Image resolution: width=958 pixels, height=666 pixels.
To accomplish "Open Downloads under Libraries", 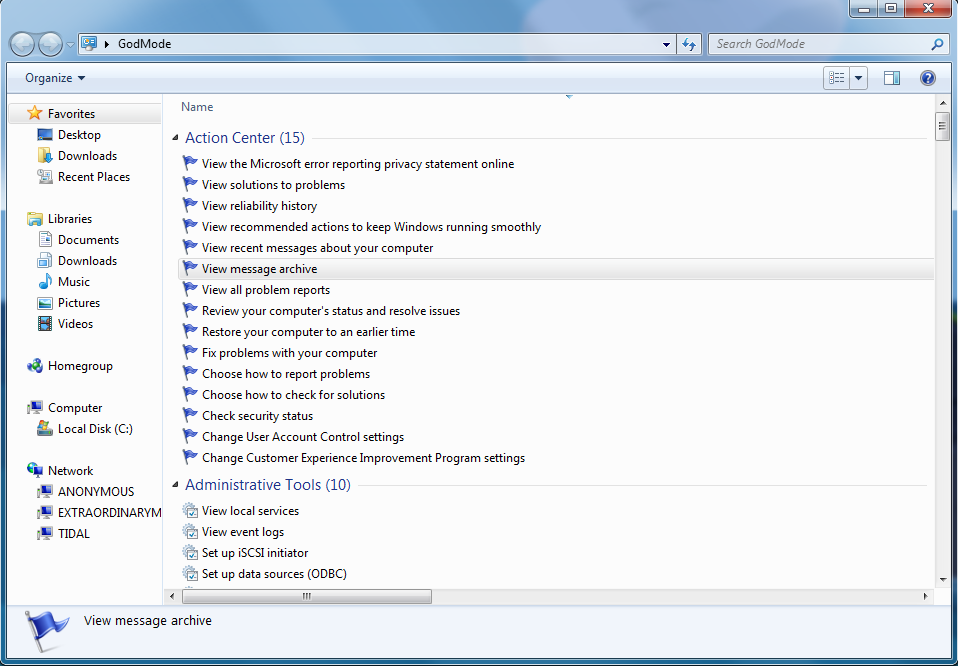I will coord(87,261).
